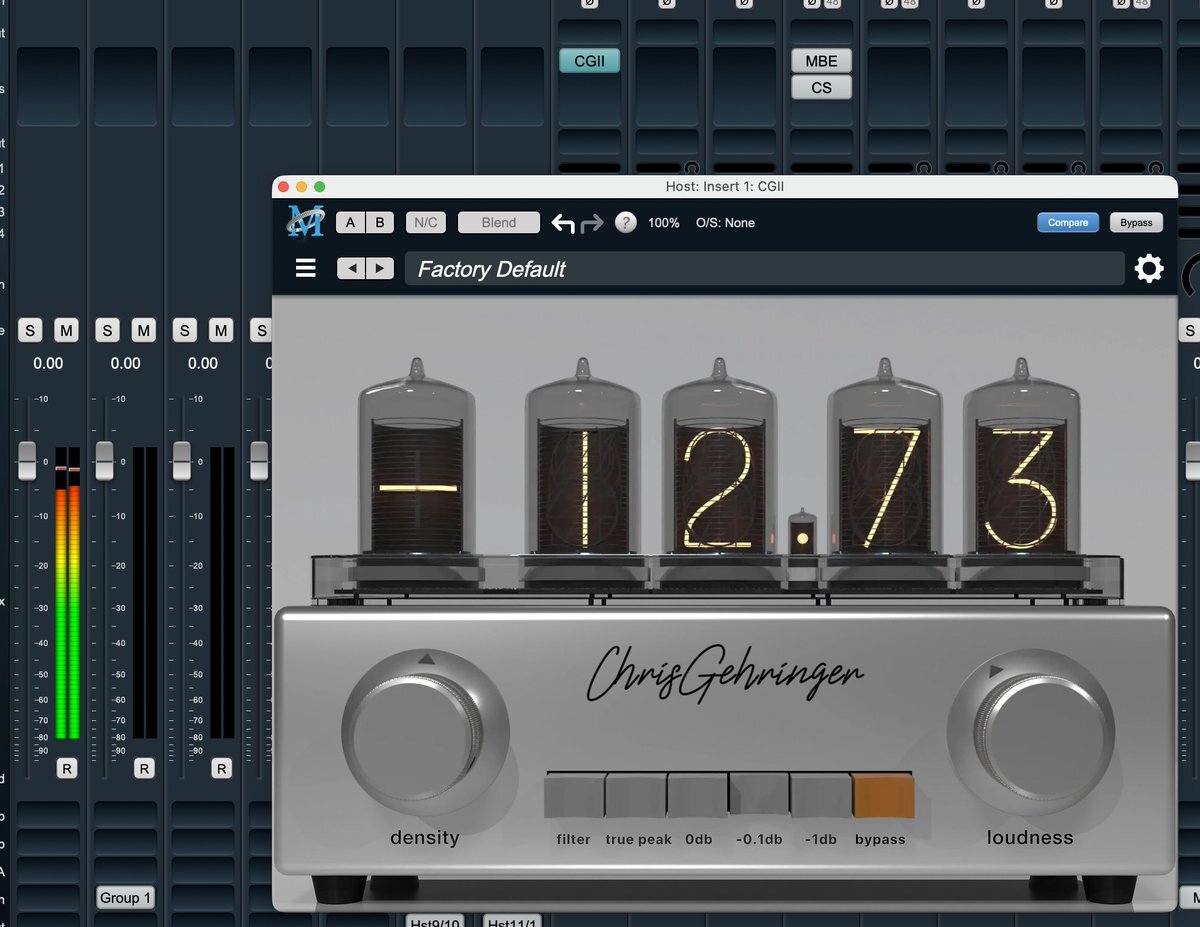Click the Compare button
The height and width of the screenshot is (927, 1200).
pos(1068,223)
